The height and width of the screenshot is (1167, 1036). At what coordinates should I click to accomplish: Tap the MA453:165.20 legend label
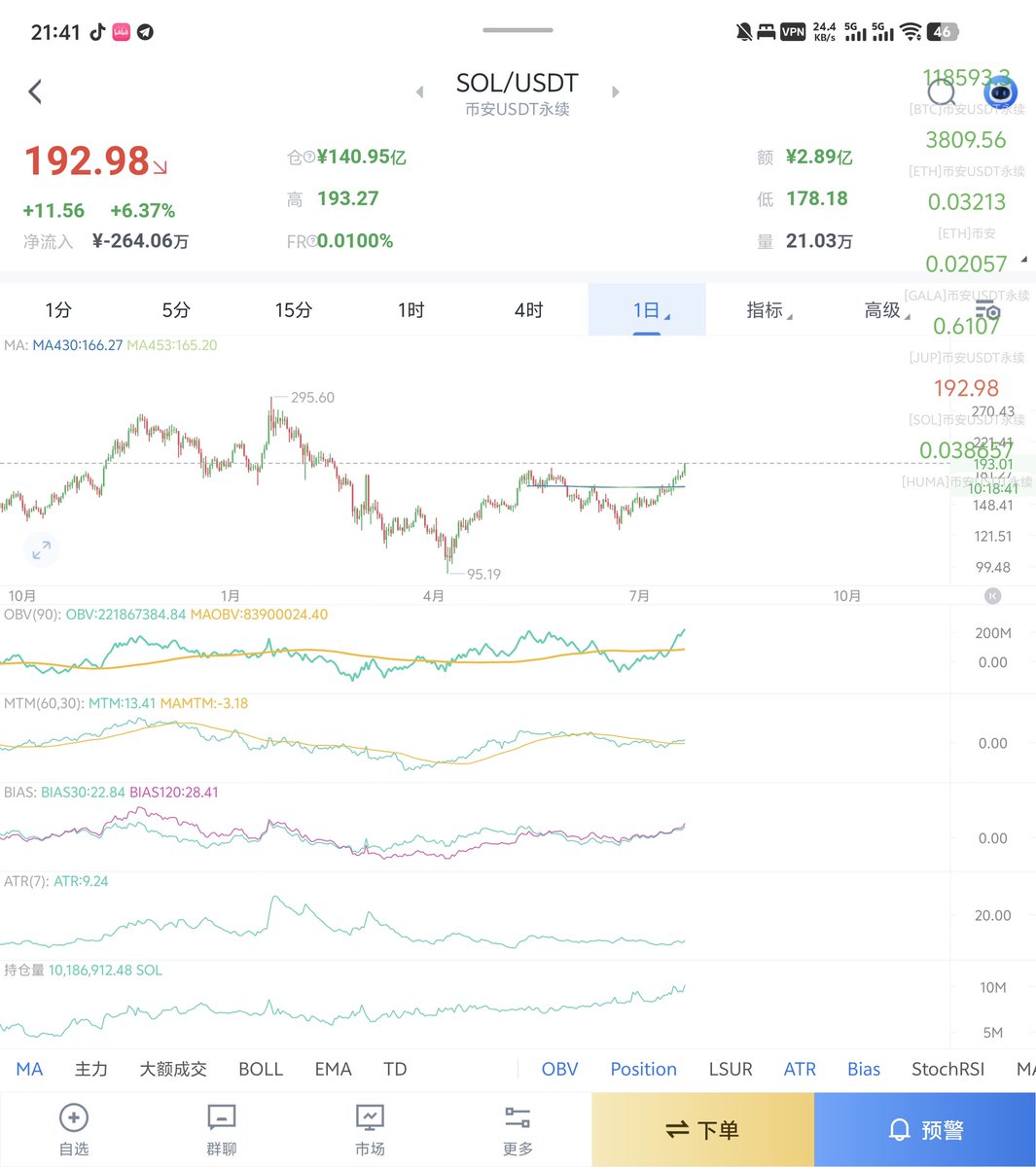[x=172, y=345]
